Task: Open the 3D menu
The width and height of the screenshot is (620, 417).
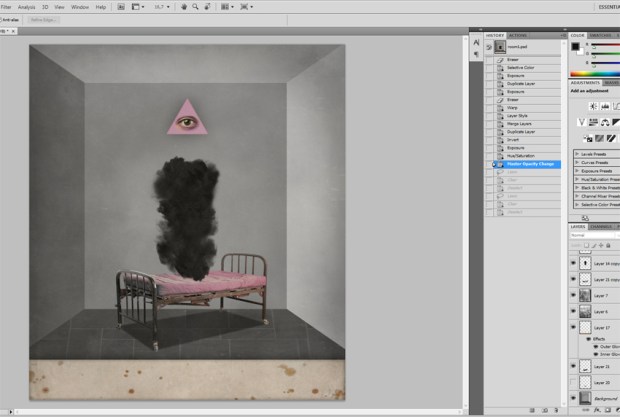Action: pos(45,7)
